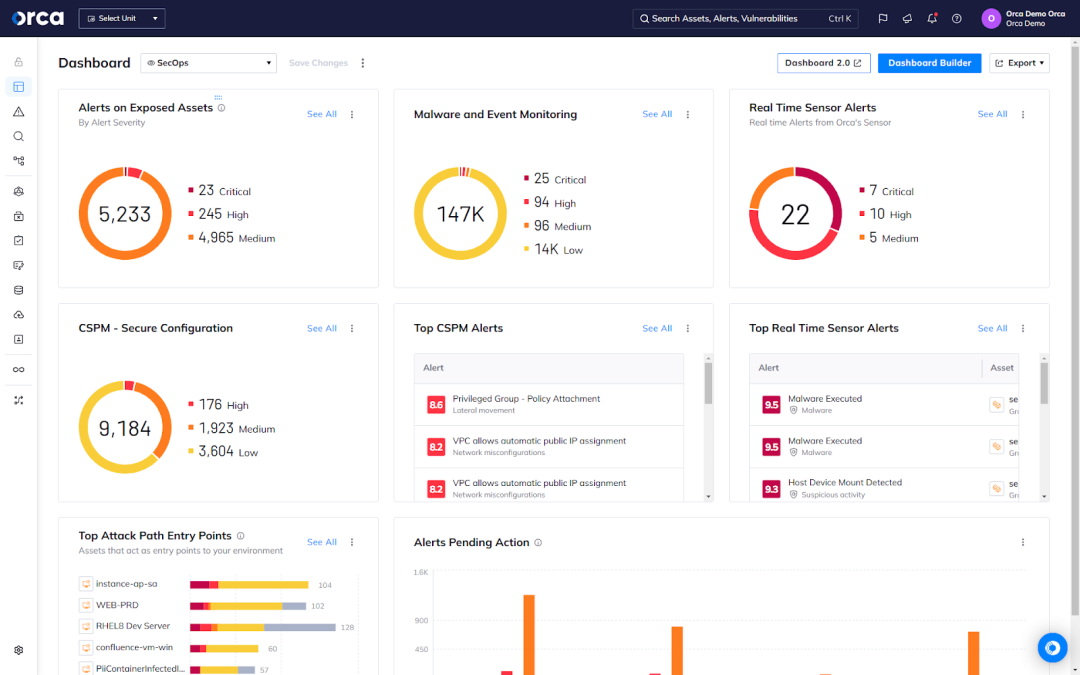Click the Top CSPM Alerts list scrollbar
The image size is (1080, 675).
click(709, 385)
